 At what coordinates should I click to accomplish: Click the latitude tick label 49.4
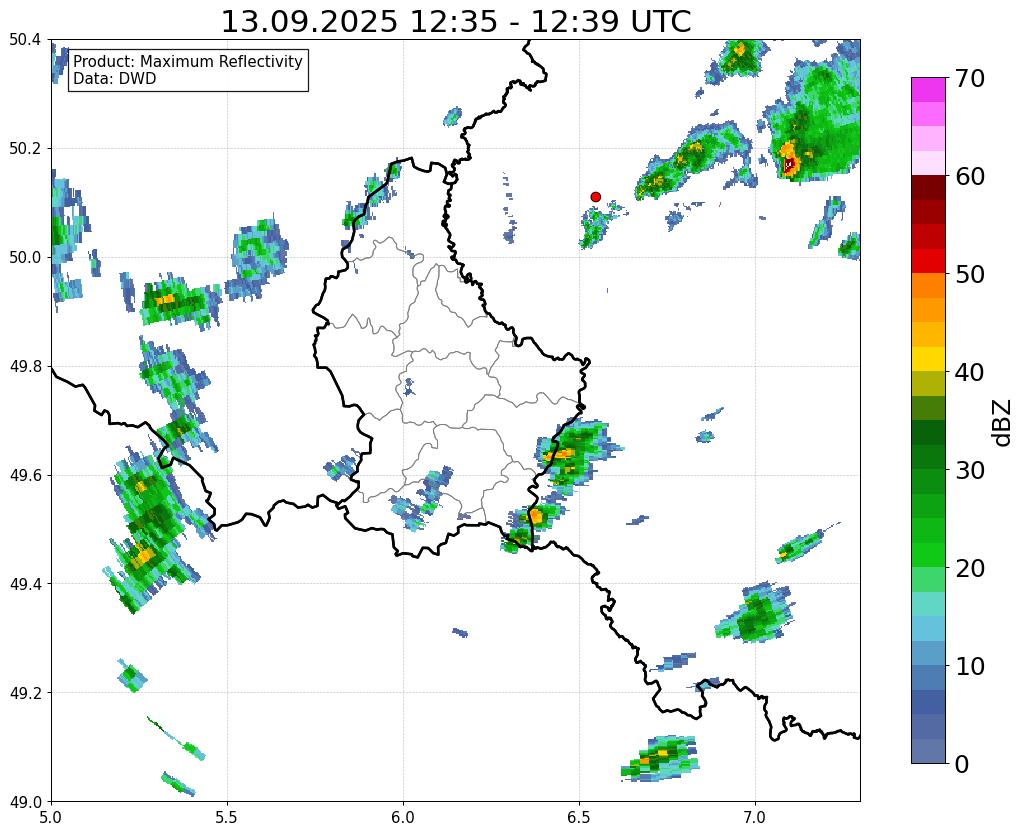(x=25, y=584)
